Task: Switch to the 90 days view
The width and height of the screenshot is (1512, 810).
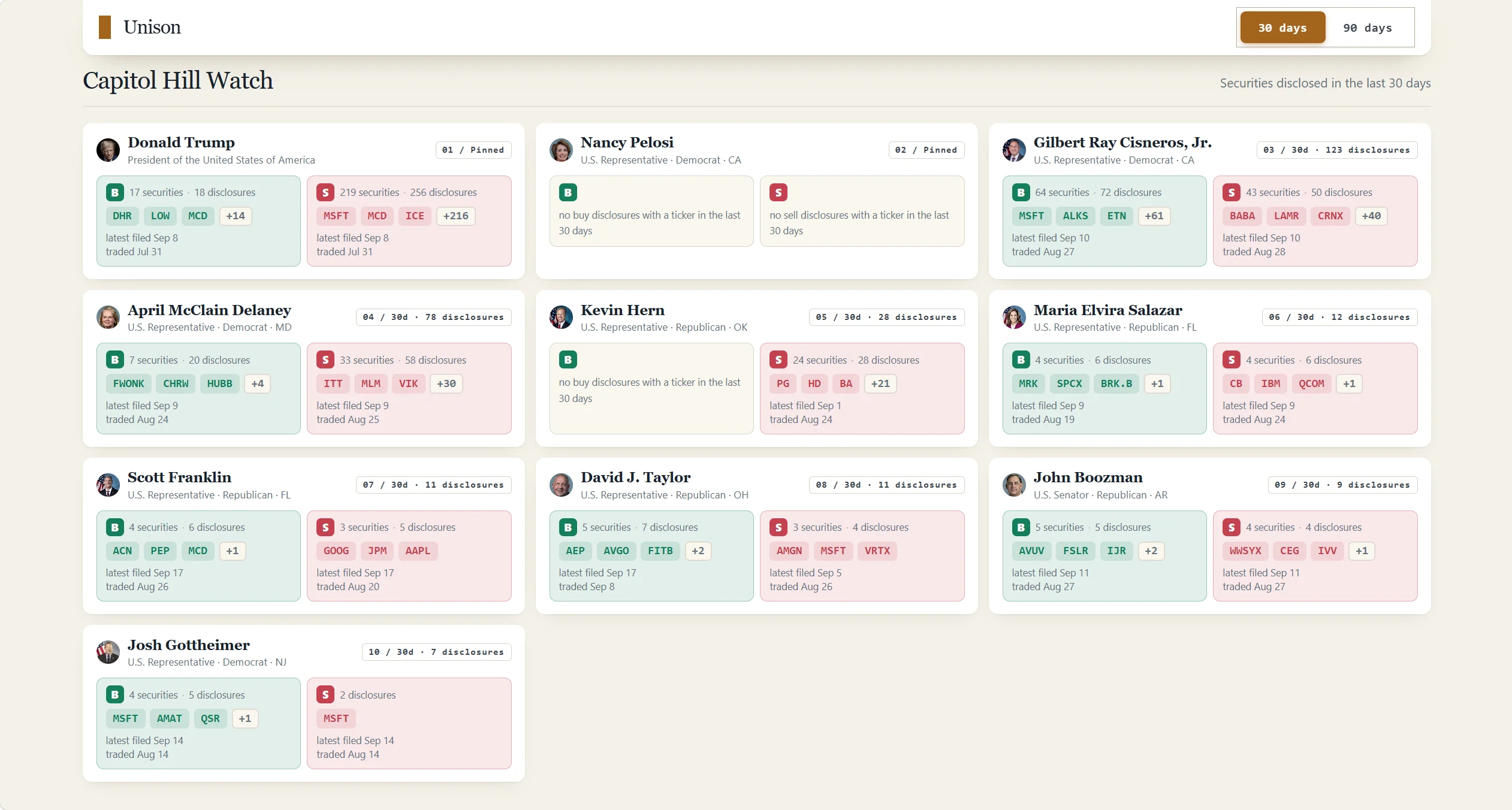Action: pos(1368,28)
